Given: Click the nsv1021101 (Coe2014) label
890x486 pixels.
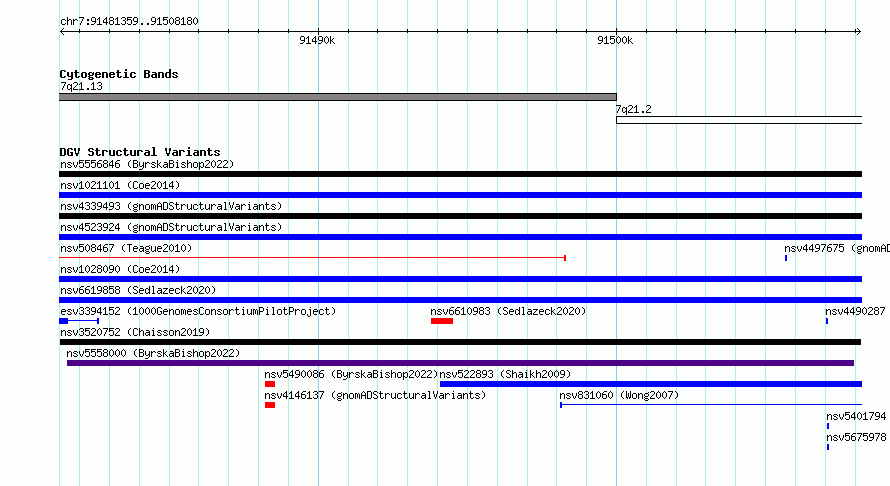Looking at the screenshot, I should coord(120,185).
